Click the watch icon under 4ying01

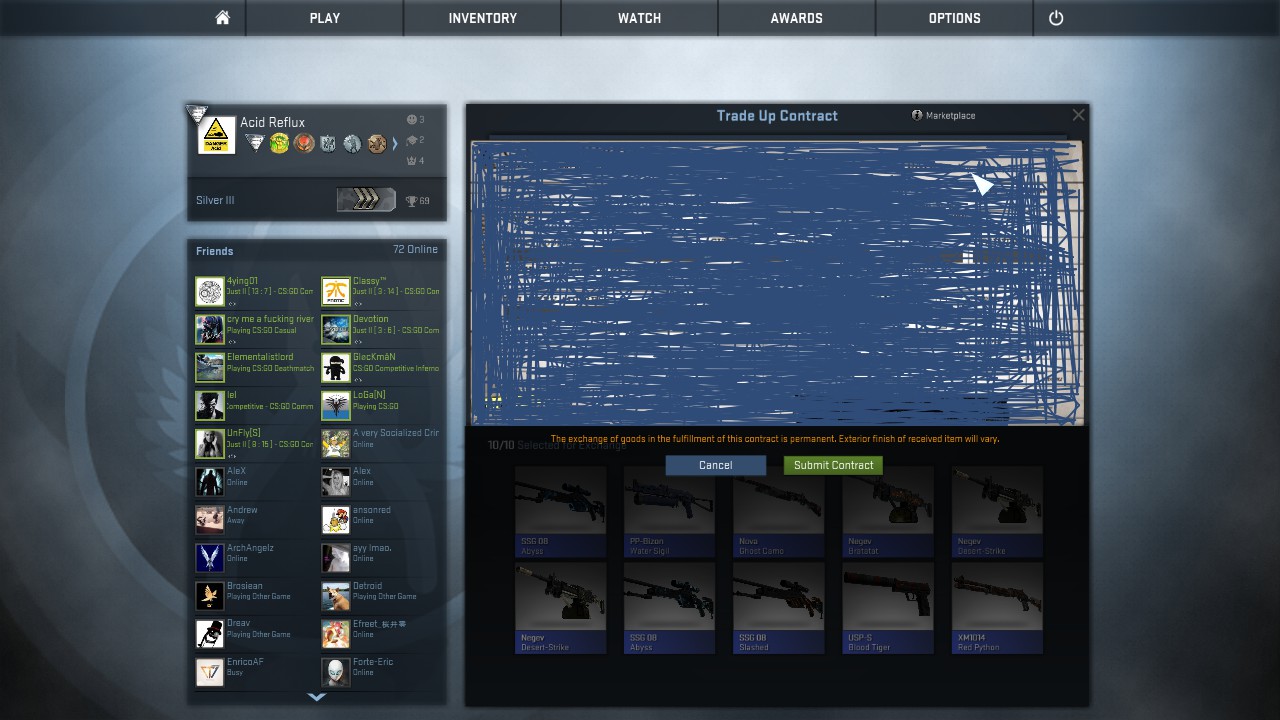pos(232,303)
